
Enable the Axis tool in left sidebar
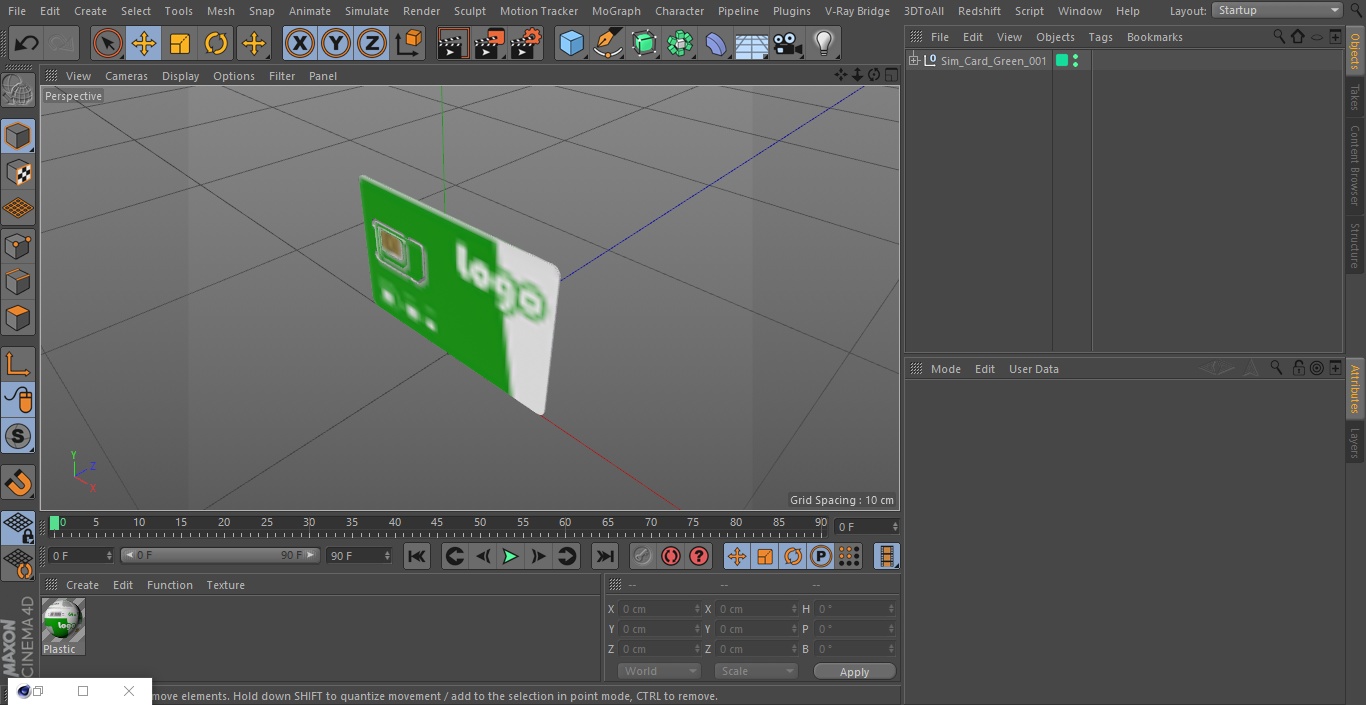pos(18,364)
